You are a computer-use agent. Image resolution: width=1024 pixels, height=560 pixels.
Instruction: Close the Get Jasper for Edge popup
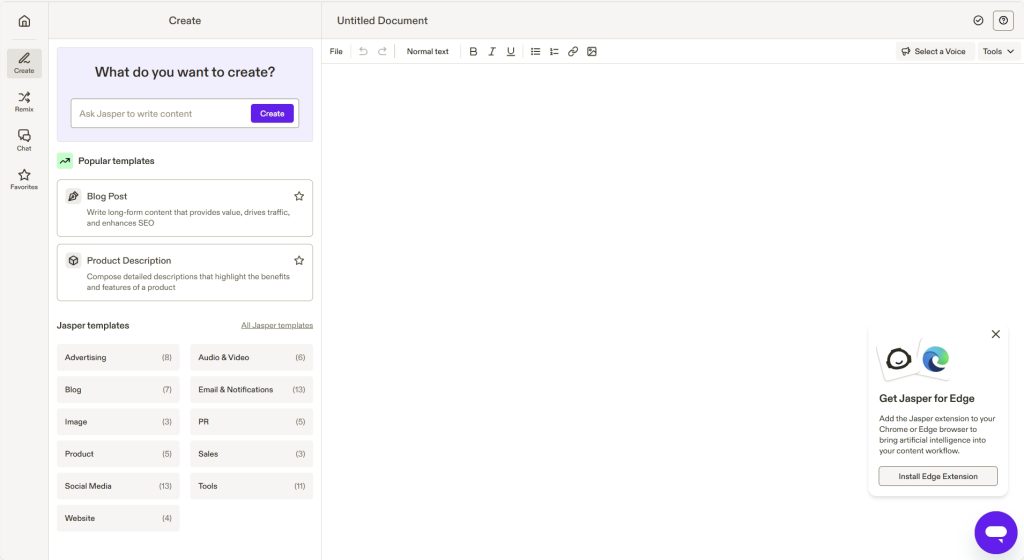[x=996, y=334]
